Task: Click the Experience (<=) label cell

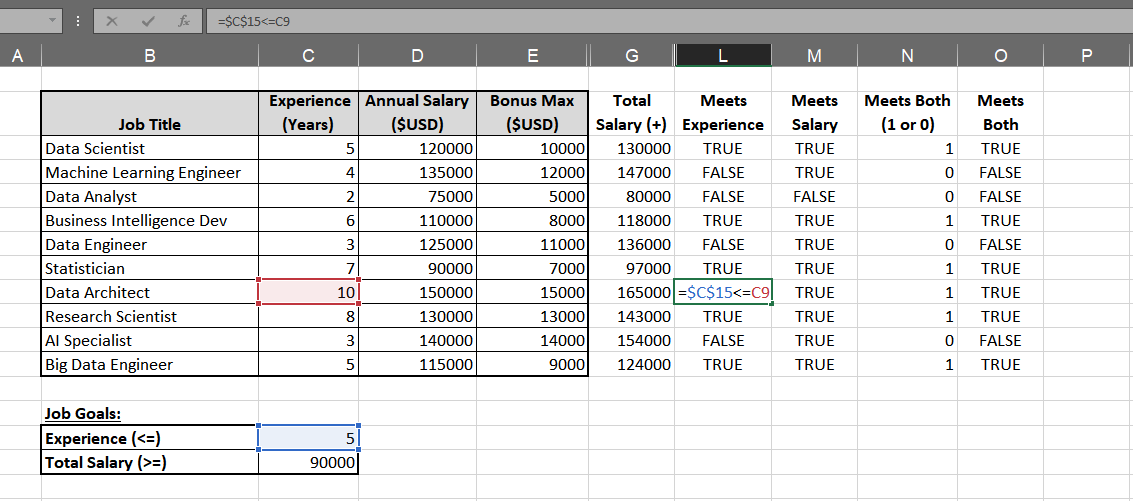Action: 150,438
